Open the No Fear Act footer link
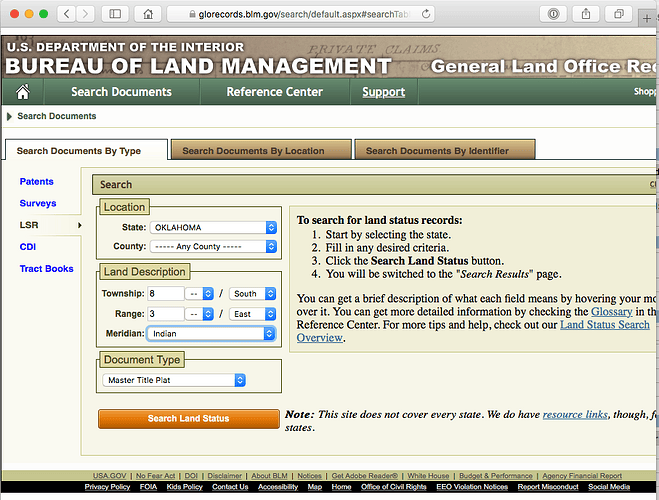Image resolution: width=659 pixels, height=500 pixels. point(156,476)
